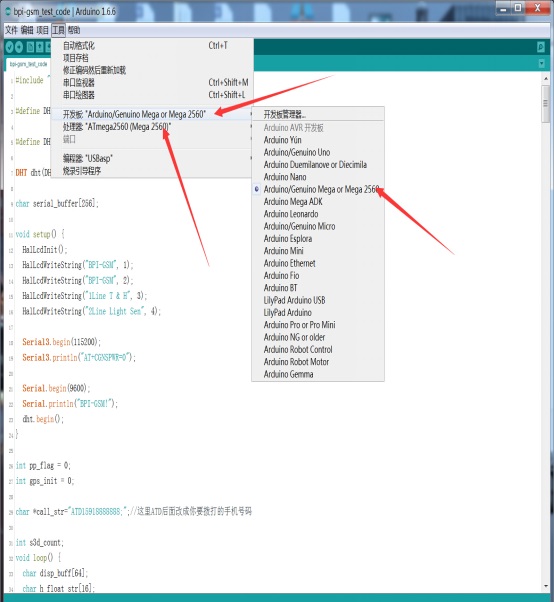Click the Upload arrow toolbar icon
Image resolution: width=554 pixels, height=602 pixels.
pyautogui.click(x=19, y=47)
